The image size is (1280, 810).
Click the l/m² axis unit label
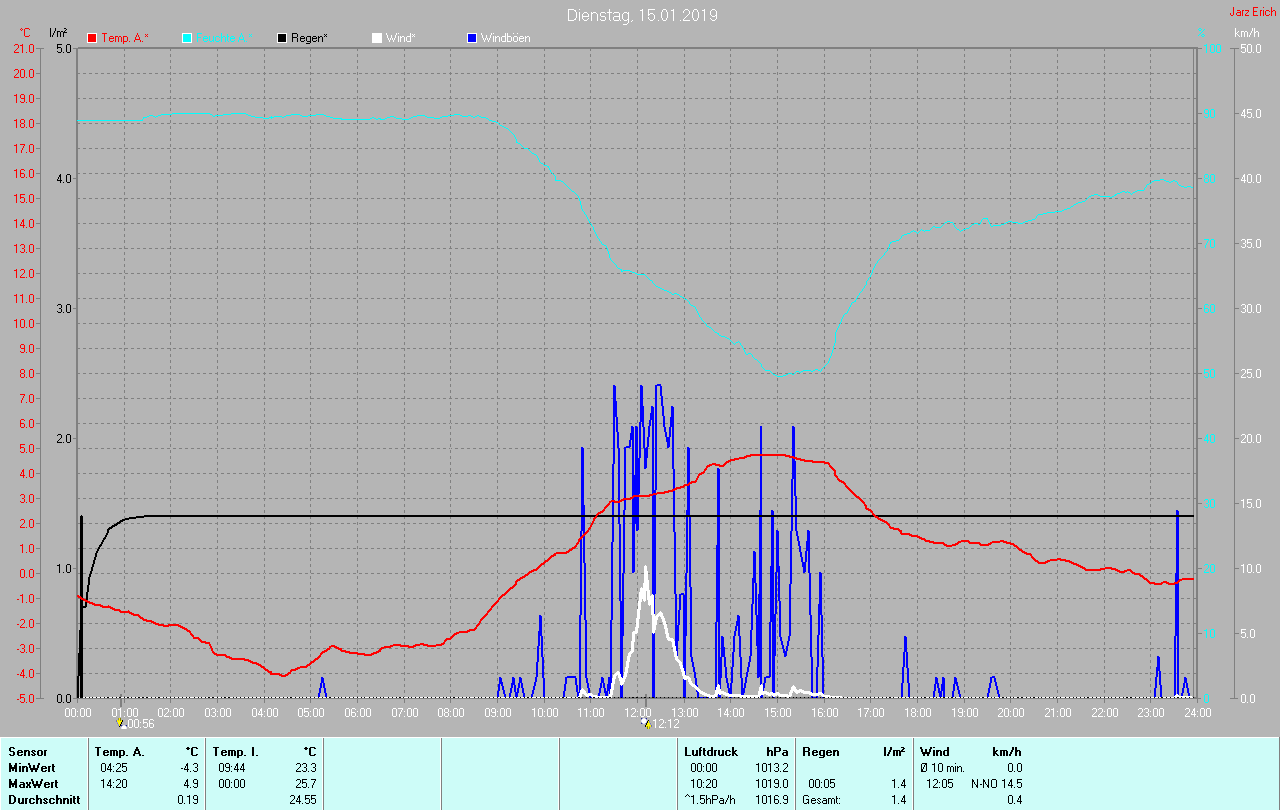[x=58, y=33]
